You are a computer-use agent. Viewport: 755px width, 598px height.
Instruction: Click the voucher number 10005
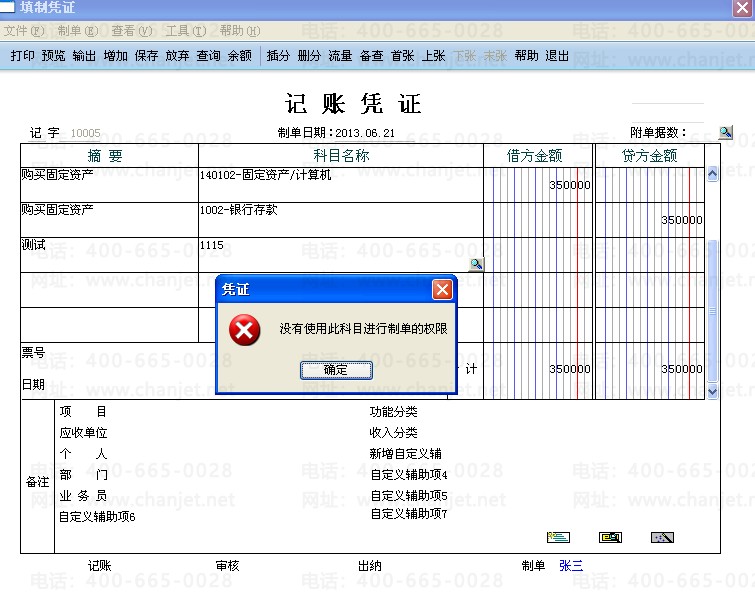tap(85, 133)
